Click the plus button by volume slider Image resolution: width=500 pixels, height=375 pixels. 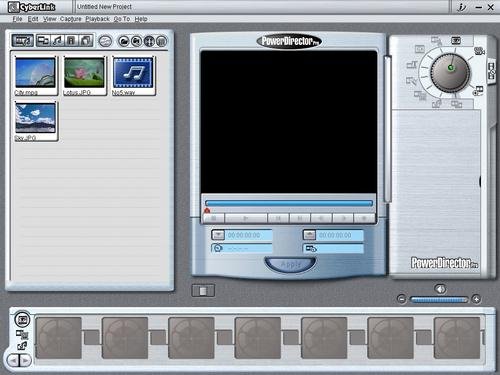[x=476, y=299]
